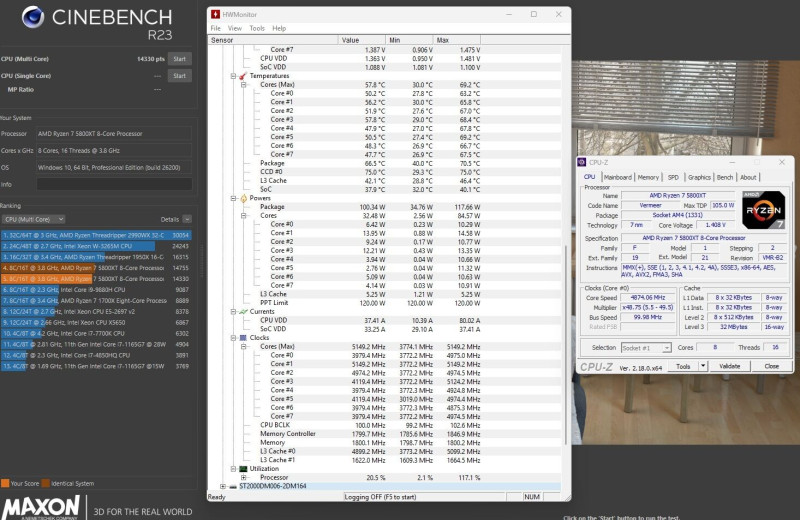Select ranking row Threadripper 2990WX 30054
800x520 pixels.
(96, 235)
